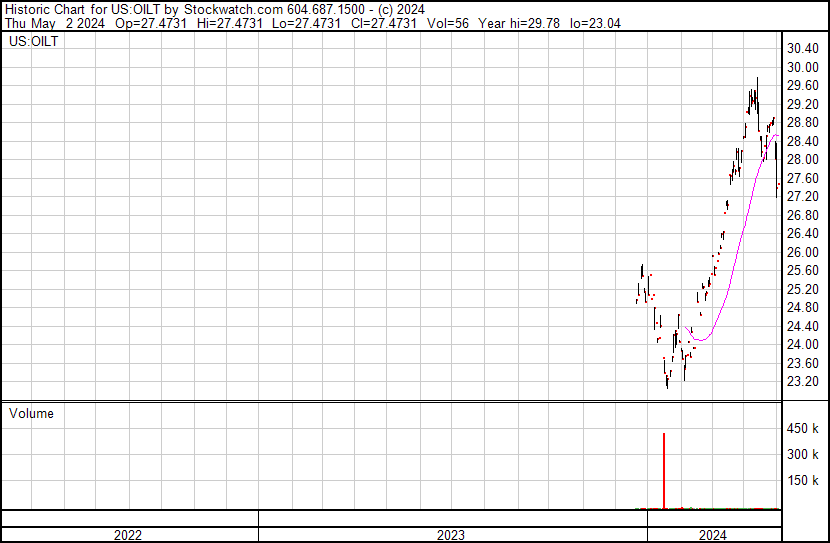Click the 24.80 price axis label
This screenshot has height=543, width=830.
(x=803, y=307)
